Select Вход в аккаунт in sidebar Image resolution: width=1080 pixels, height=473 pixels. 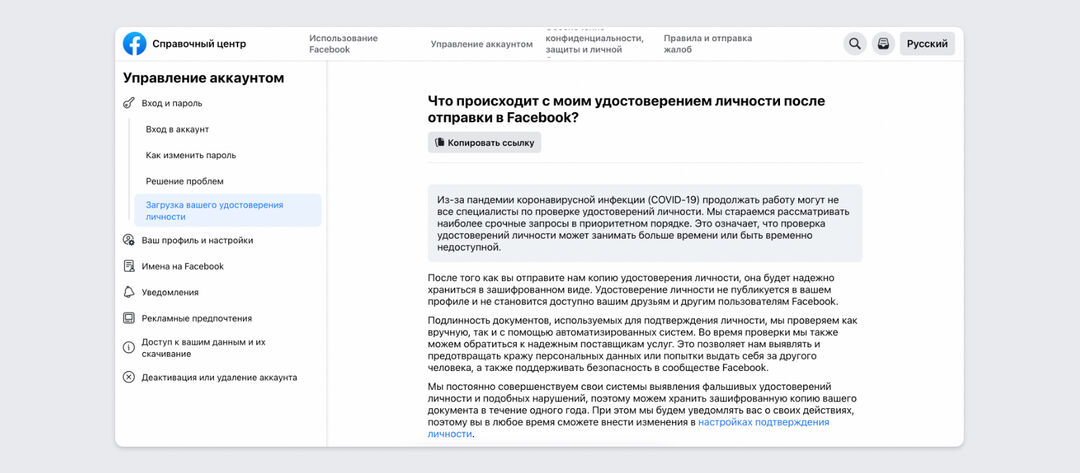click(x=177, y=129)
